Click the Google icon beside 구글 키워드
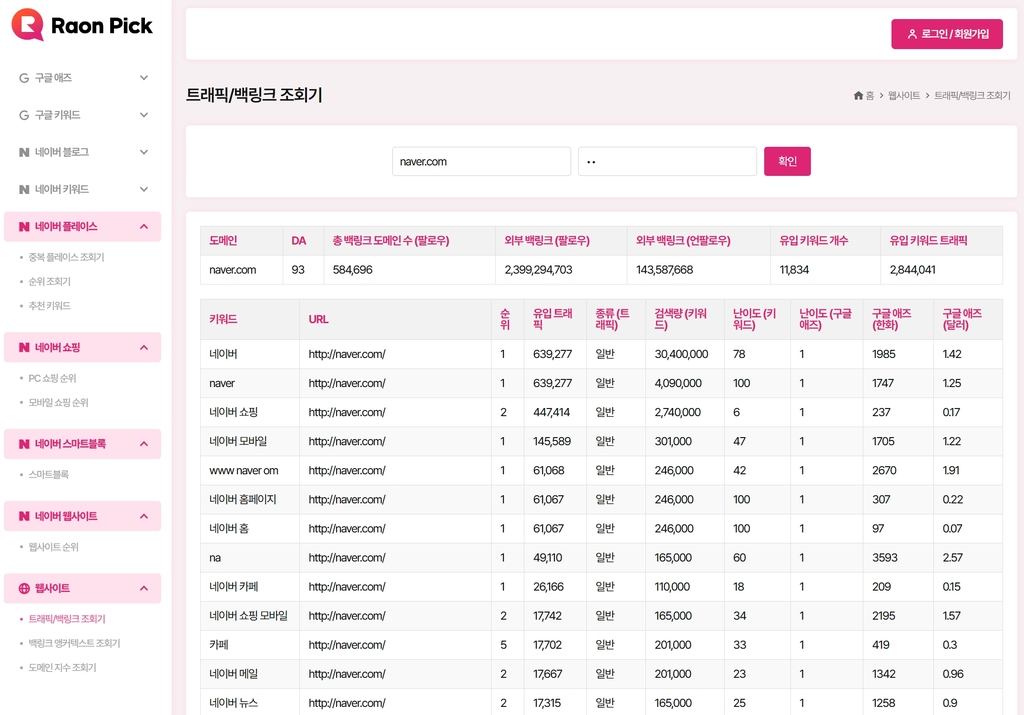The height and width of the screenshot is (715, 1024). click(24, 115)
